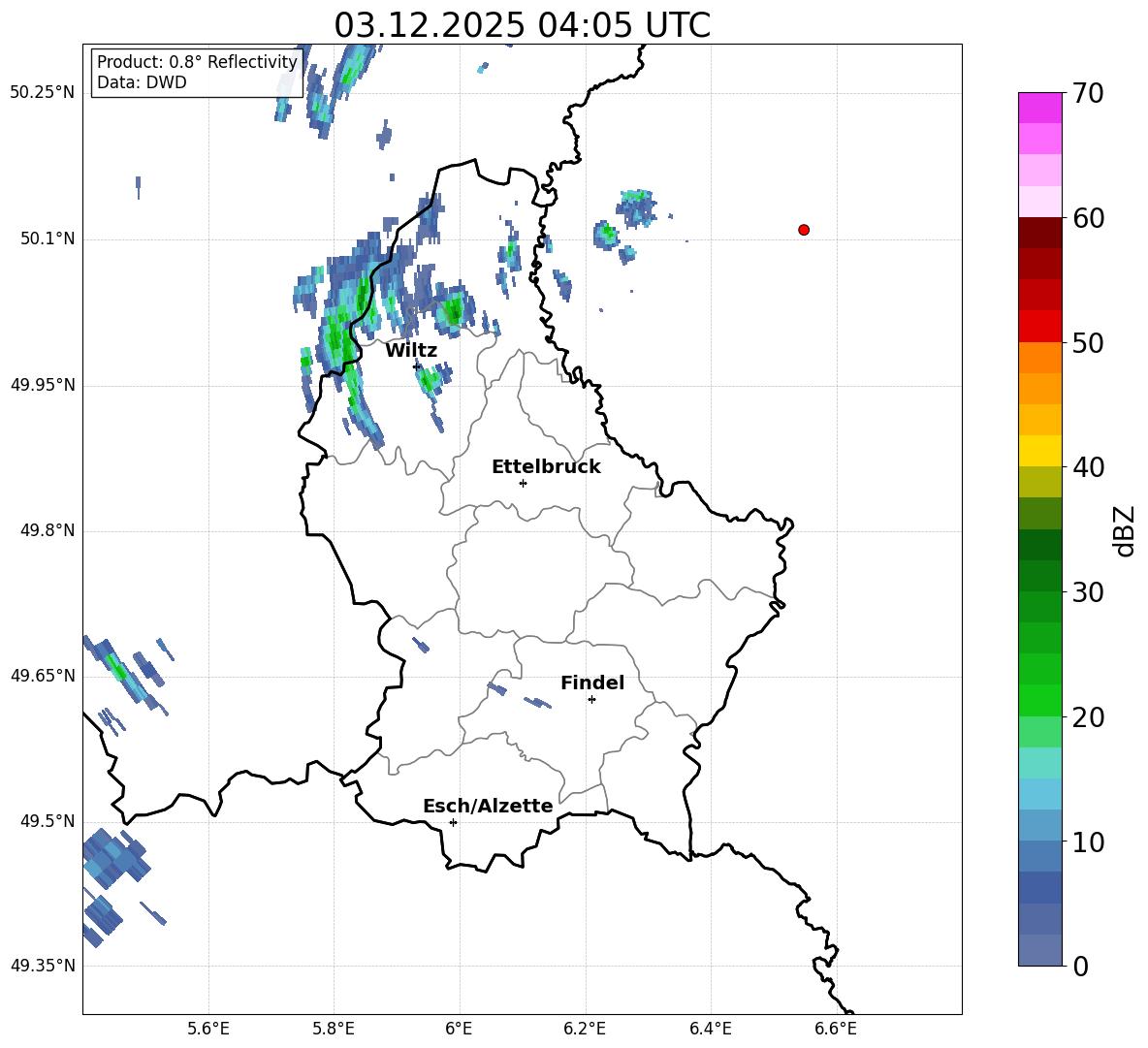Click the bright green 20 dBZ colorbar segment

(x=1039, y=700)
